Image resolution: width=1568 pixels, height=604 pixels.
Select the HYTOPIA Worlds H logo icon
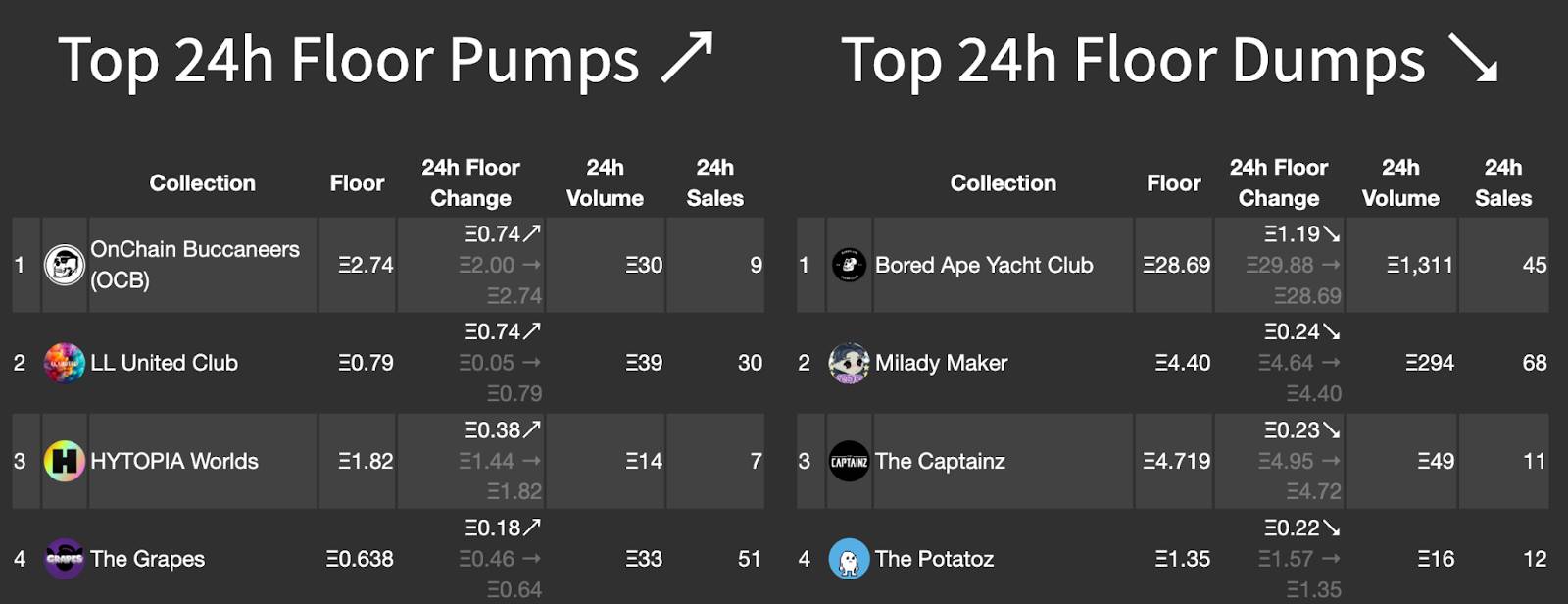(65, 461)
